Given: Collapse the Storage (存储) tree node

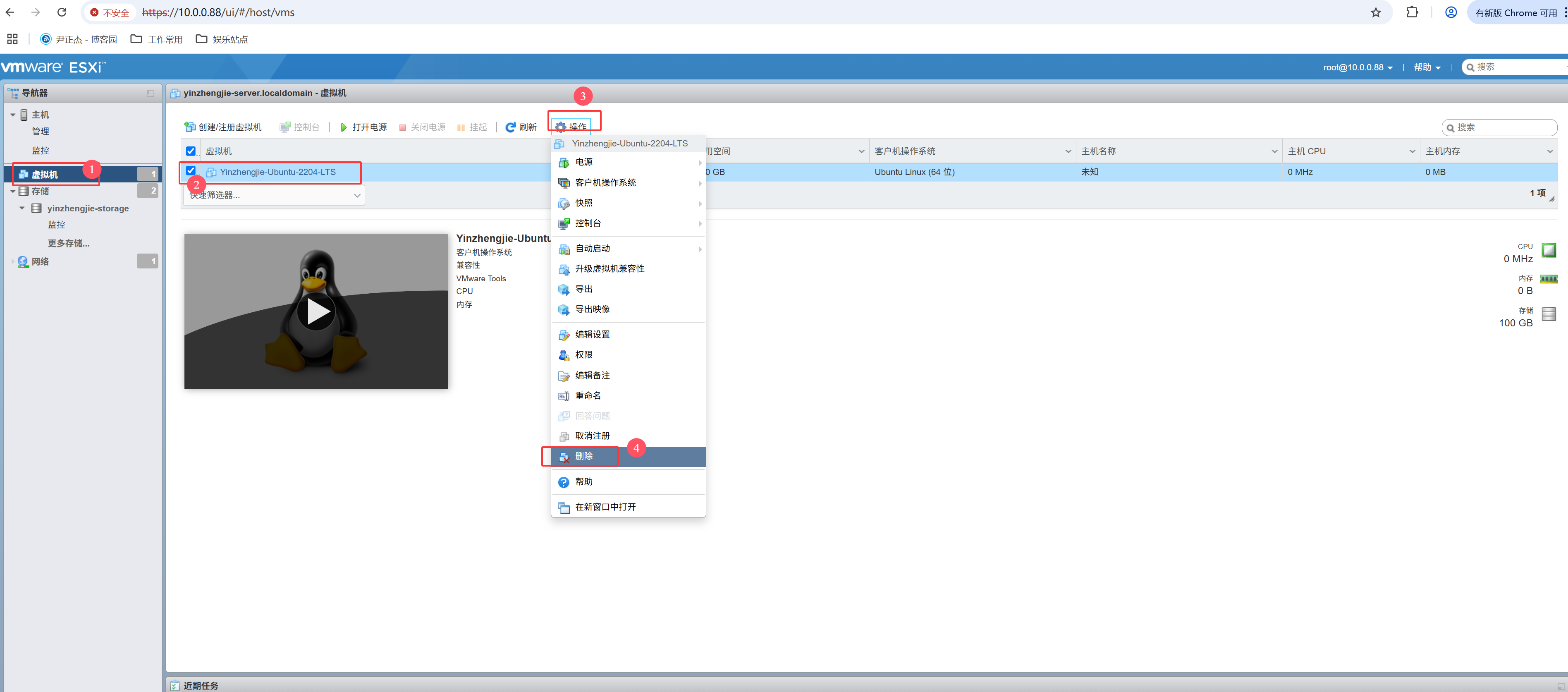Looking at the screenshot, I should pyautogui.click(x=13, y=191).
